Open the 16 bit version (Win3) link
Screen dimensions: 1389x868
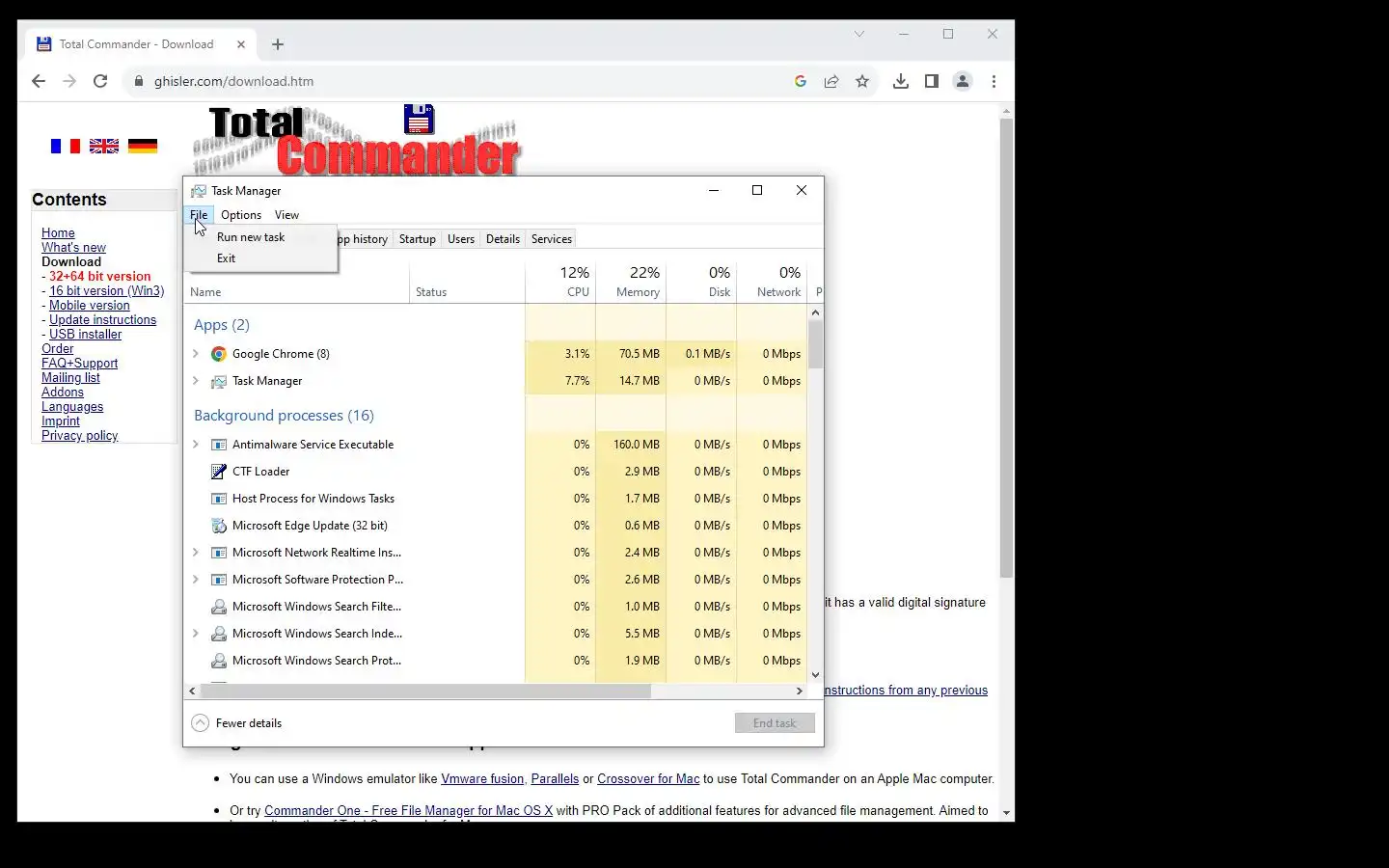[x=107, y=290]
